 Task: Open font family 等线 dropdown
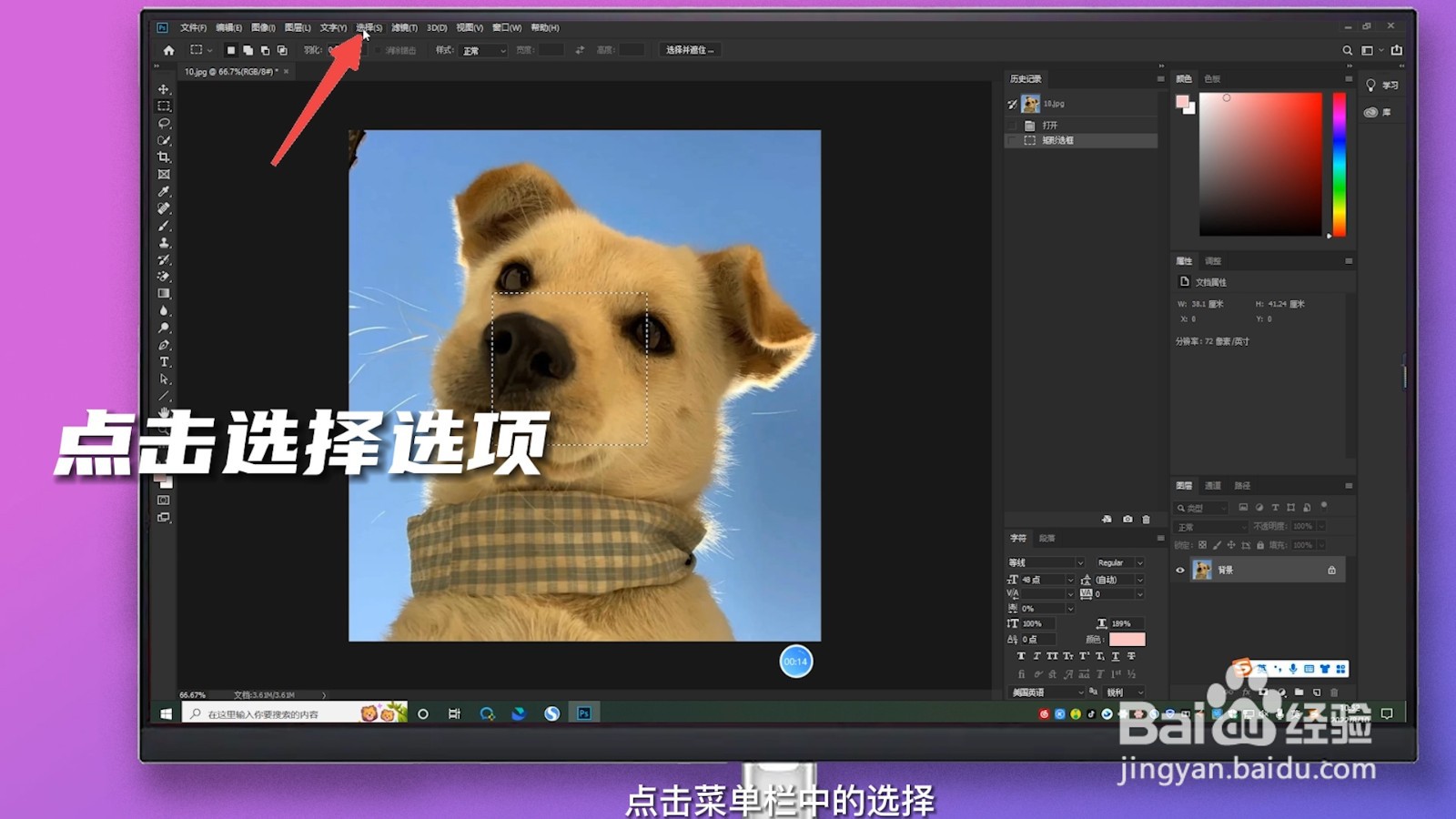pyautogui.click(x=1046, y=562)
